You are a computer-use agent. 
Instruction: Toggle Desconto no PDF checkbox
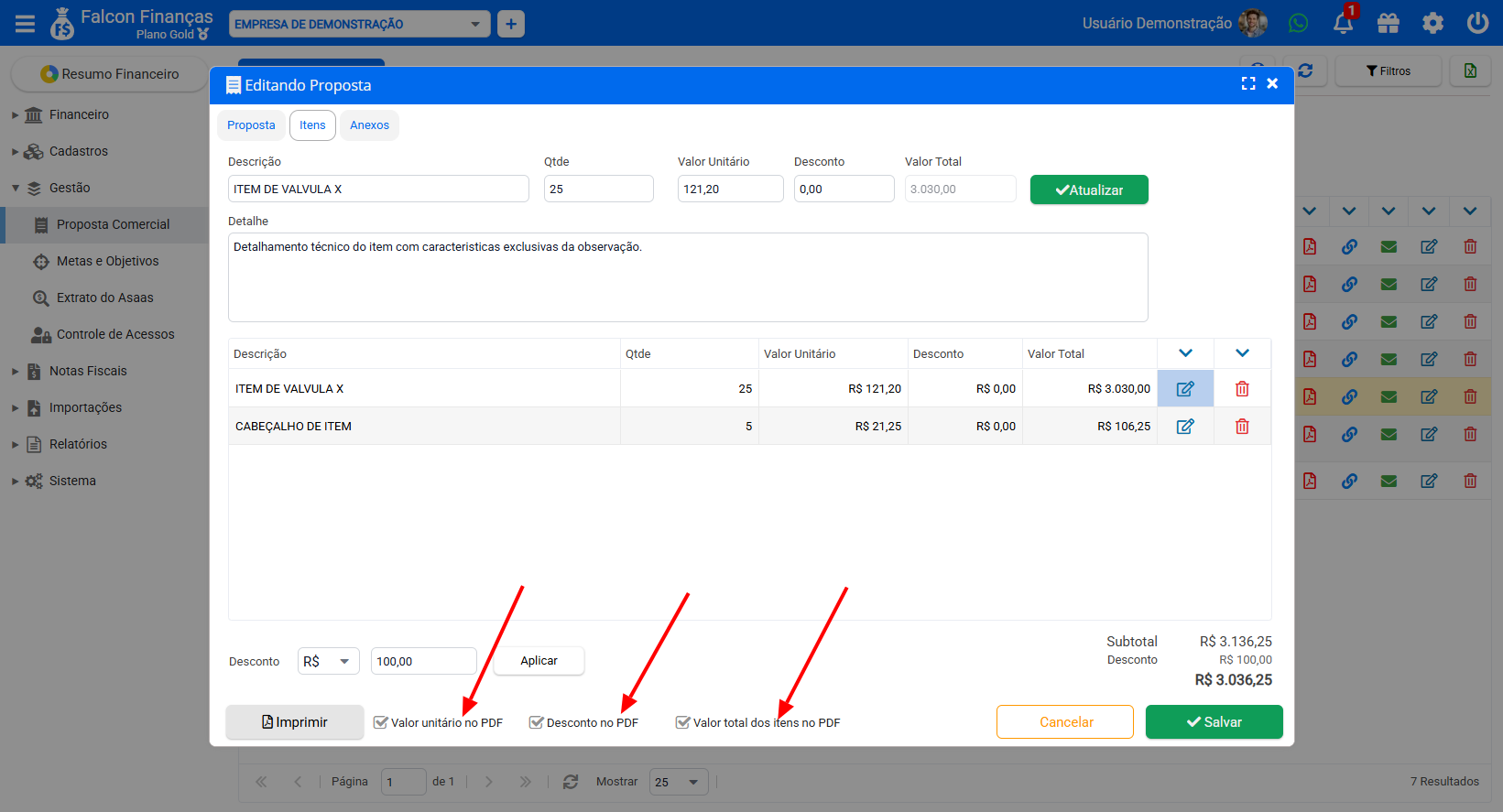pos(537,722)
